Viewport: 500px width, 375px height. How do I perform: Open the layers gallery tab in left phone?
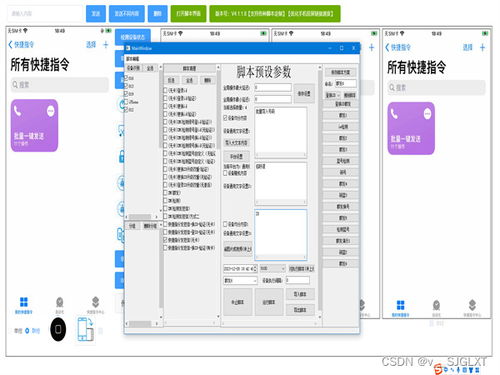(96, 302)
